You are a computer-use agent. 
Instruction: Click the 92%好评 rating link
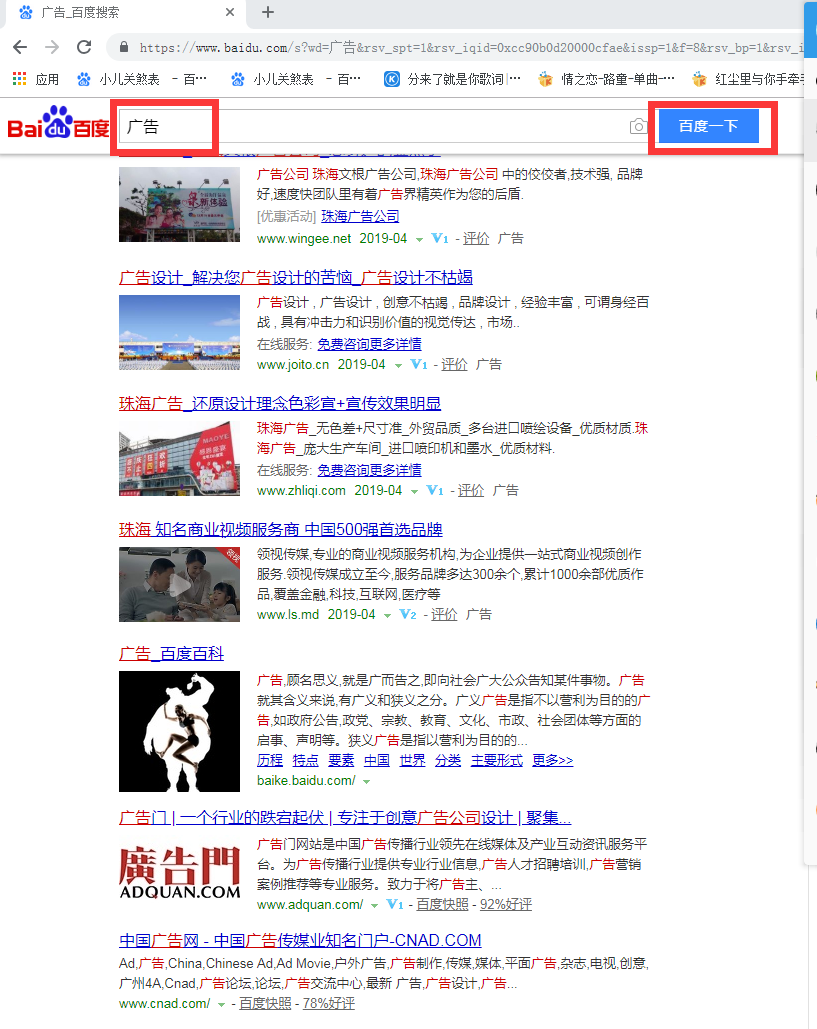(506, 904)
